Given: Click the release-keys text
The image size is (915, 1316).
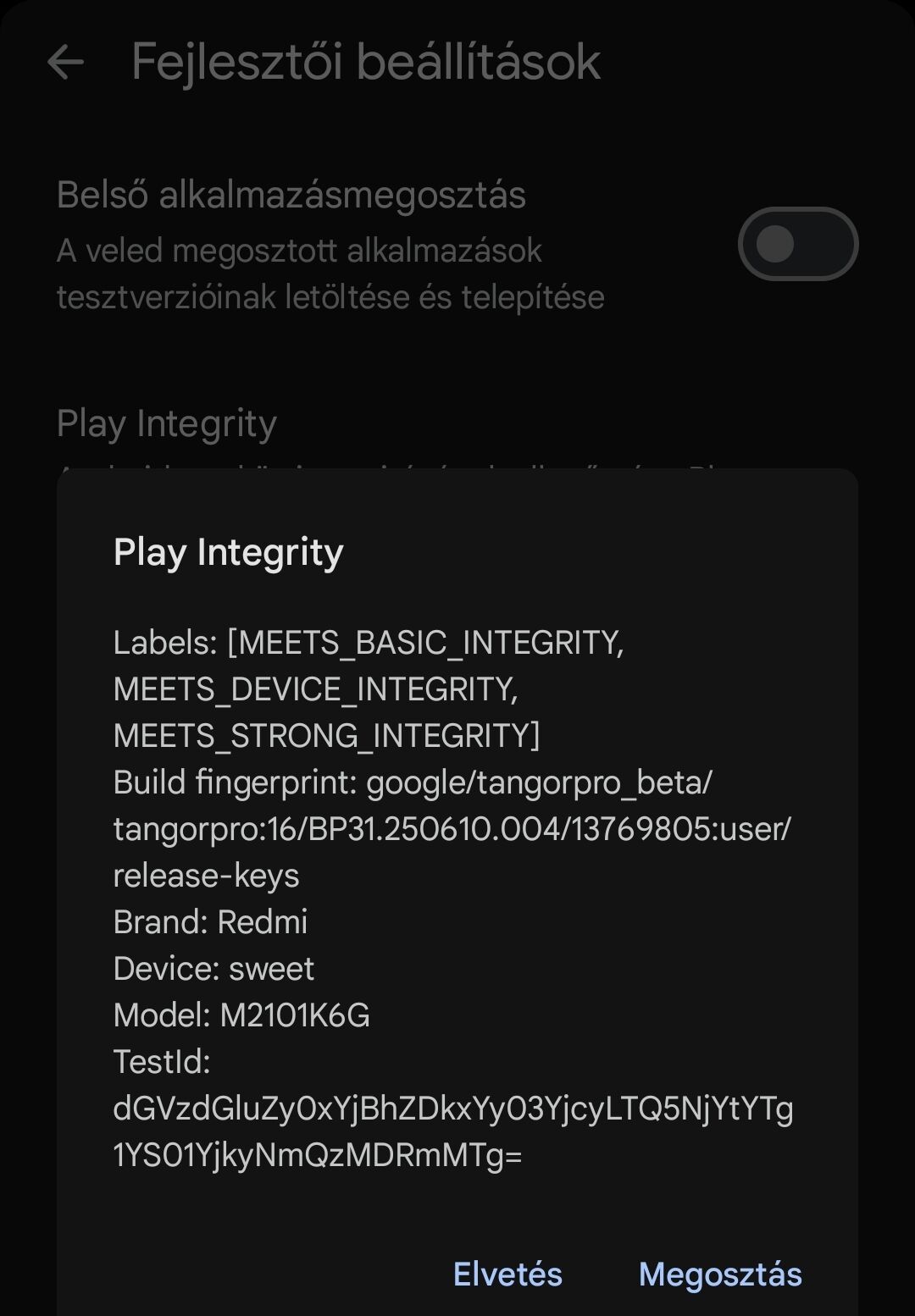Looking at the screenshot, I should (x=206, y=876).
